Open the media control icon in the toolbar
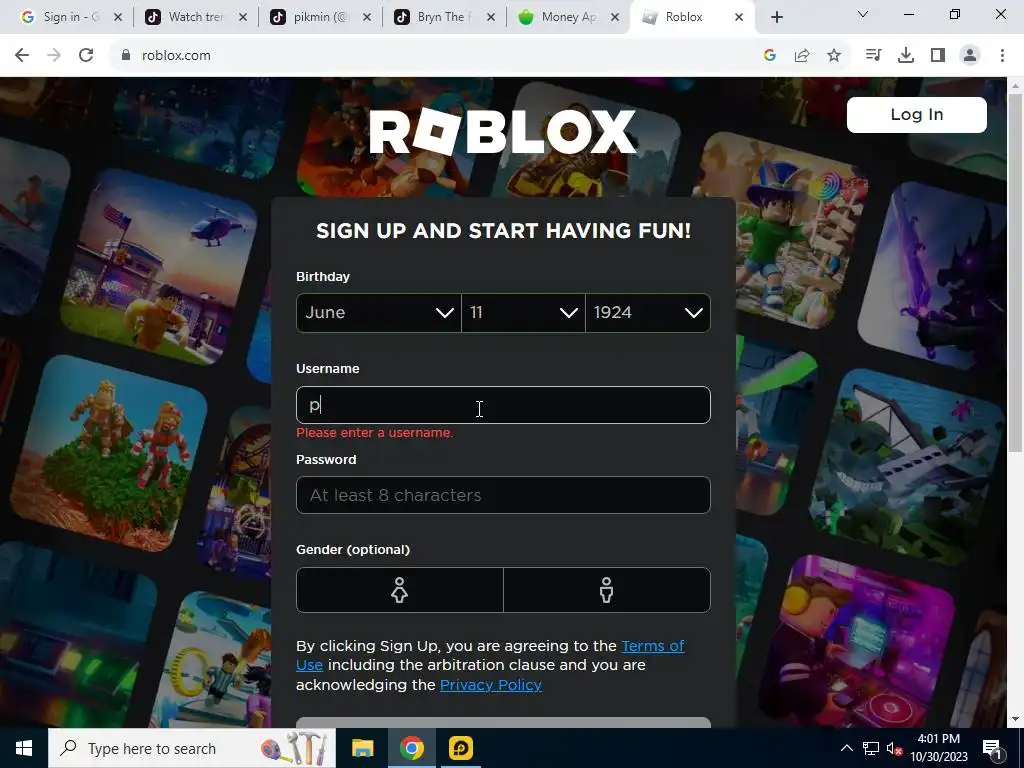1024x768 pixels. 873,56
